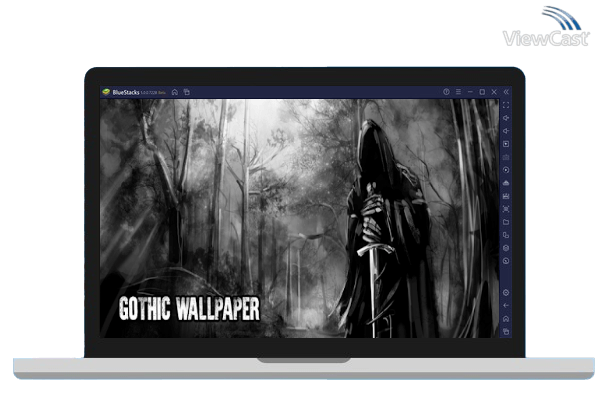
Task: Collapse the BlueStacks sidebar with double-chevron
Action: (506, 92)
